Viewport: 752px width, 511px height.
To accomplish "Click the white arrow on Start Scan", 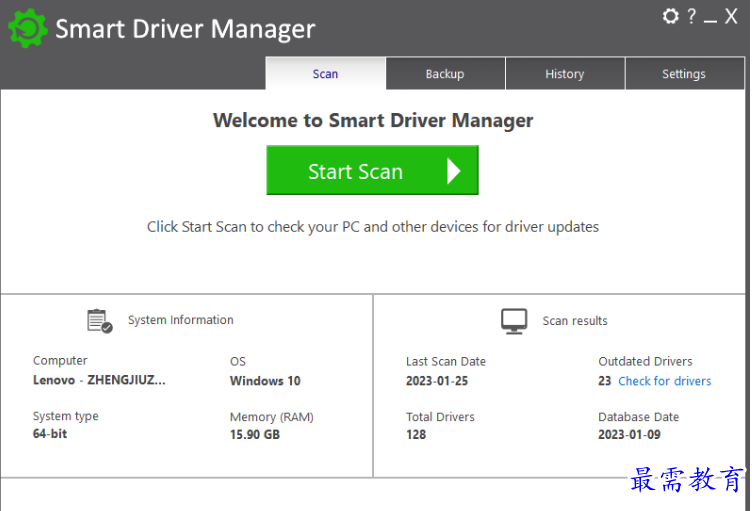I will 454,171.
